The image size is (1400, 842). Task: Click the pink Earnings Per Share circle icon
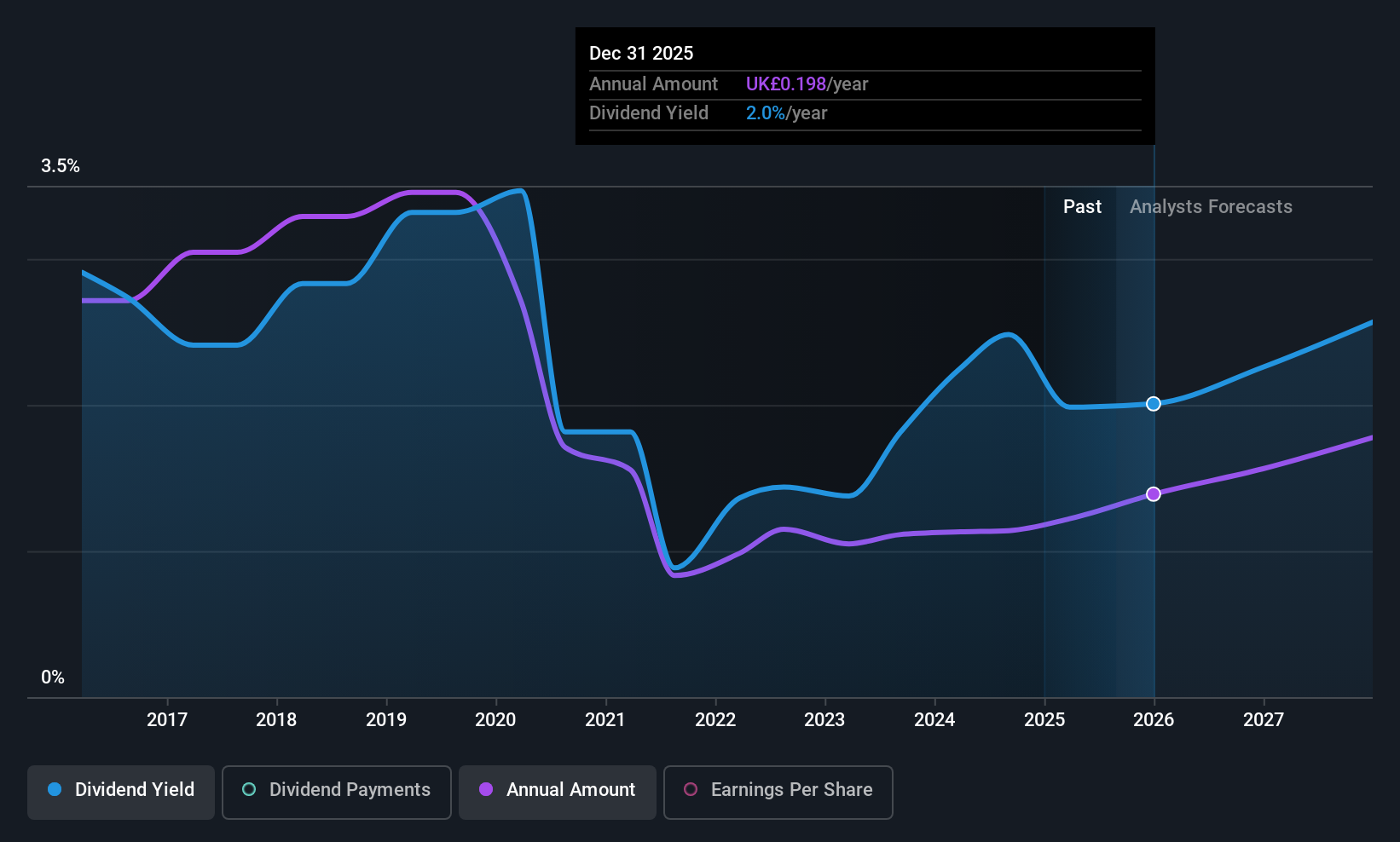pos(691,789)
